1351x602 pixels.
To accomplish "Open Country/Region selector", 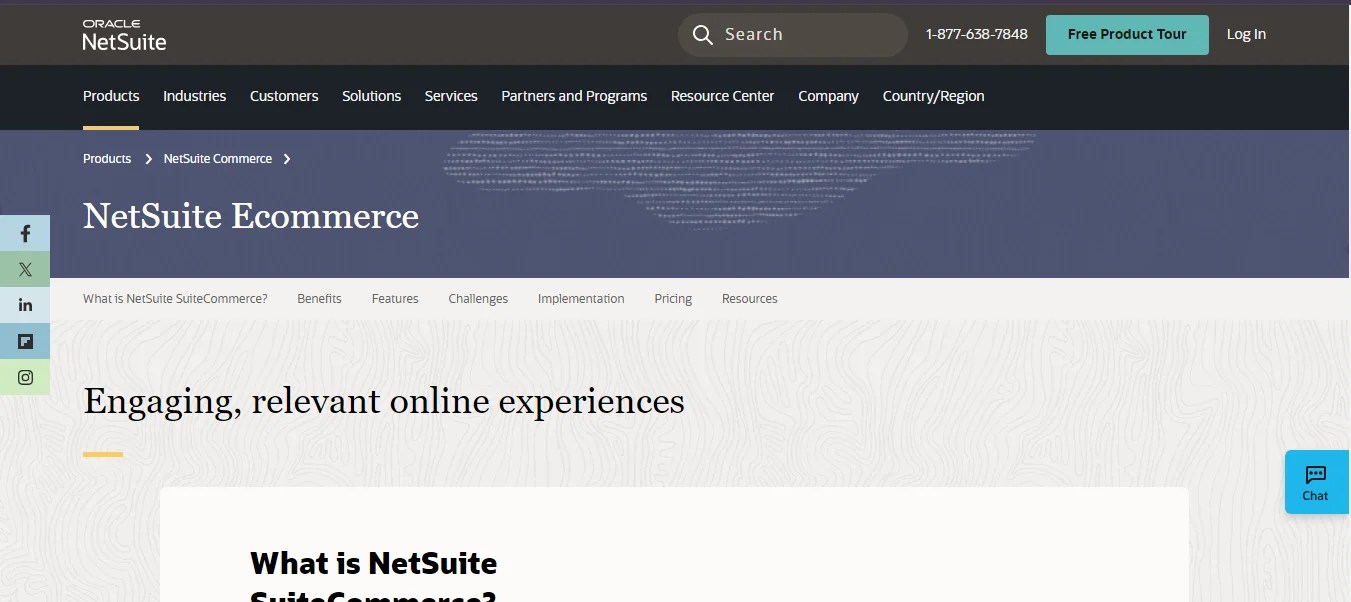I will (933, 96).
